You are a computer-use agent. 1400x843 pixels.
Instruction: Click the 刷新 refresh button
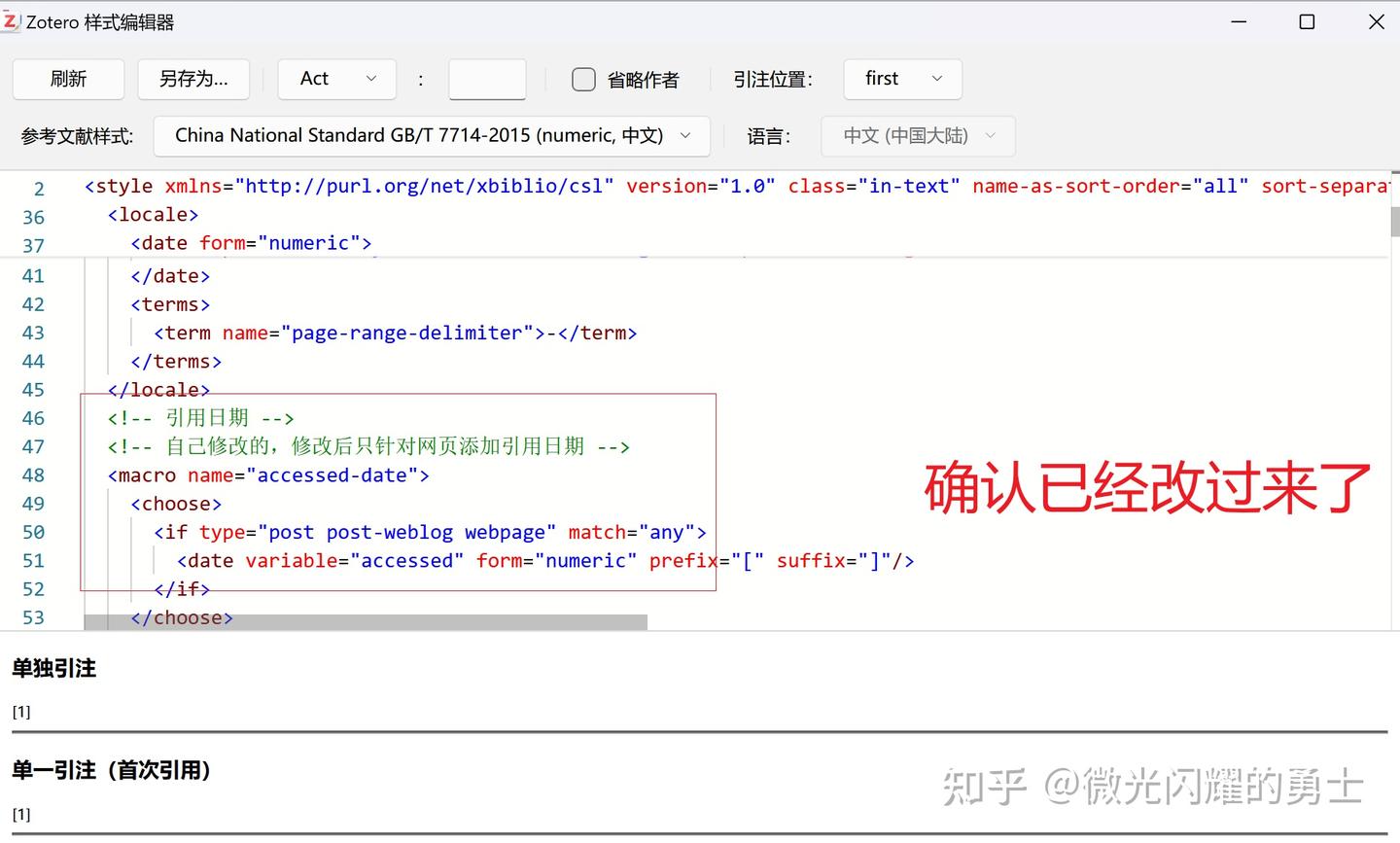pyautogui.click(x=68, y=79)
